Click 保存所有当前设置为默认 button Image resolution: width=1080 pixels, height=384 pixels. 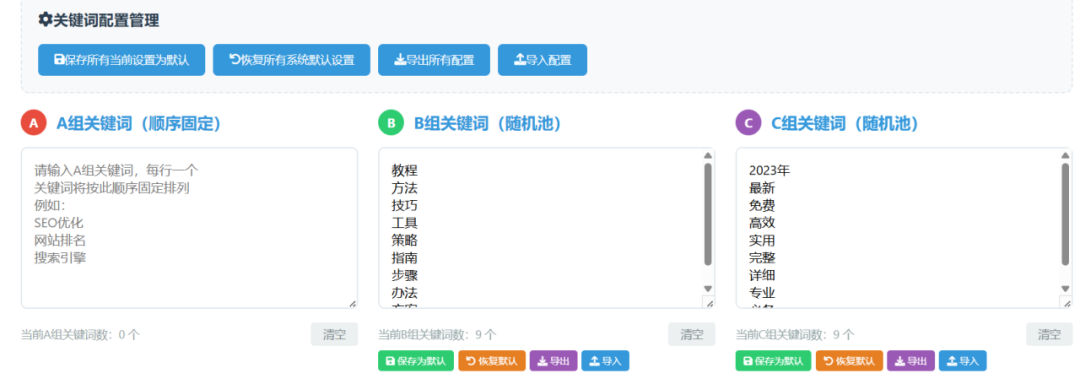click(121, 60)
